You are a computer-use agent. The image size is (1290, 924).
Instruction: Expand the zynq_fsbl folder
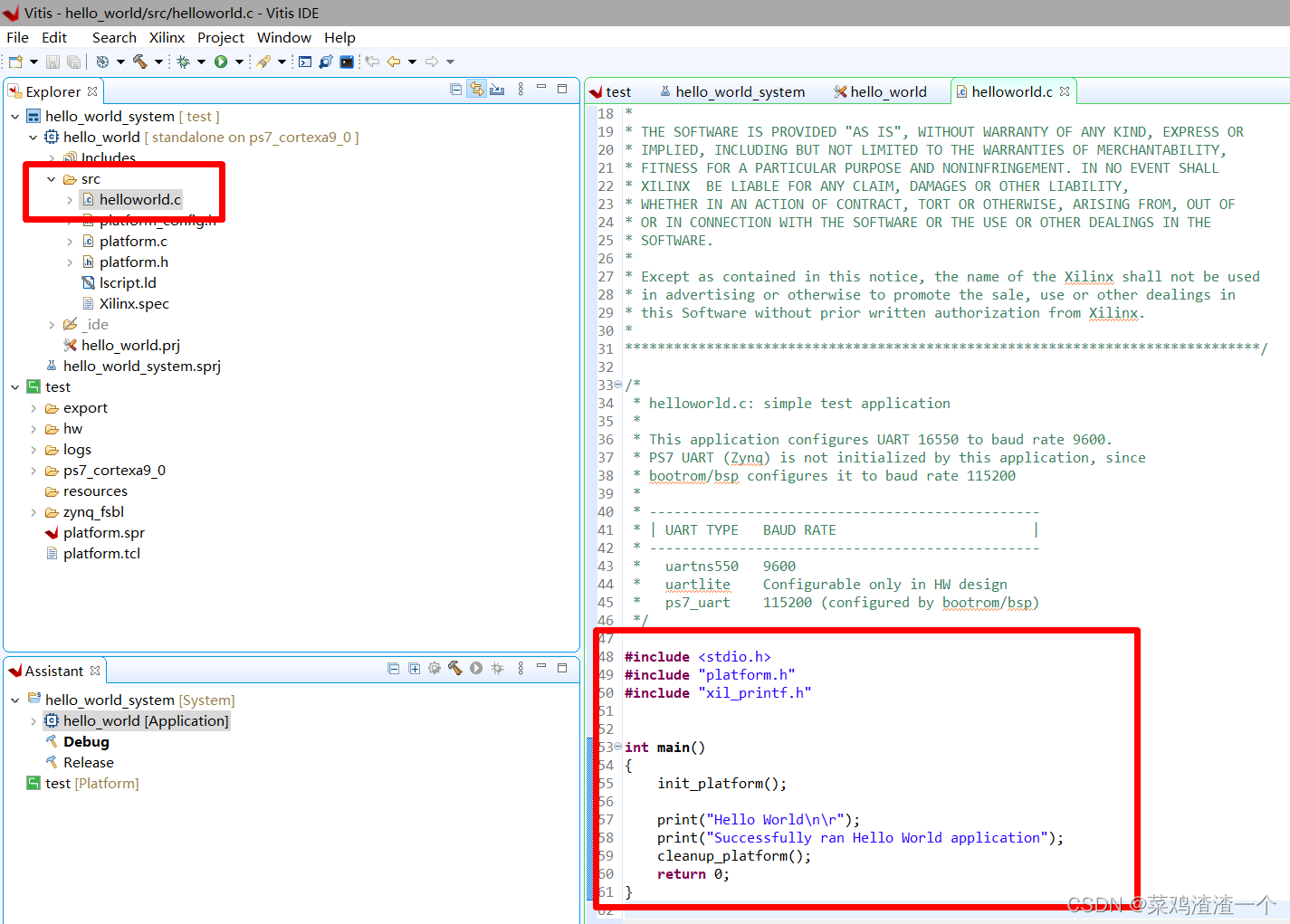pyautogui.click(x=33, y=512)
